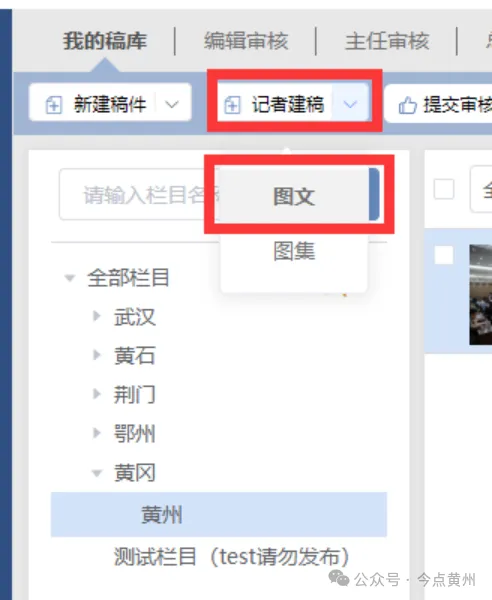Click the 提交审核 button
The image size is (492, 600).
pos(438,104)
